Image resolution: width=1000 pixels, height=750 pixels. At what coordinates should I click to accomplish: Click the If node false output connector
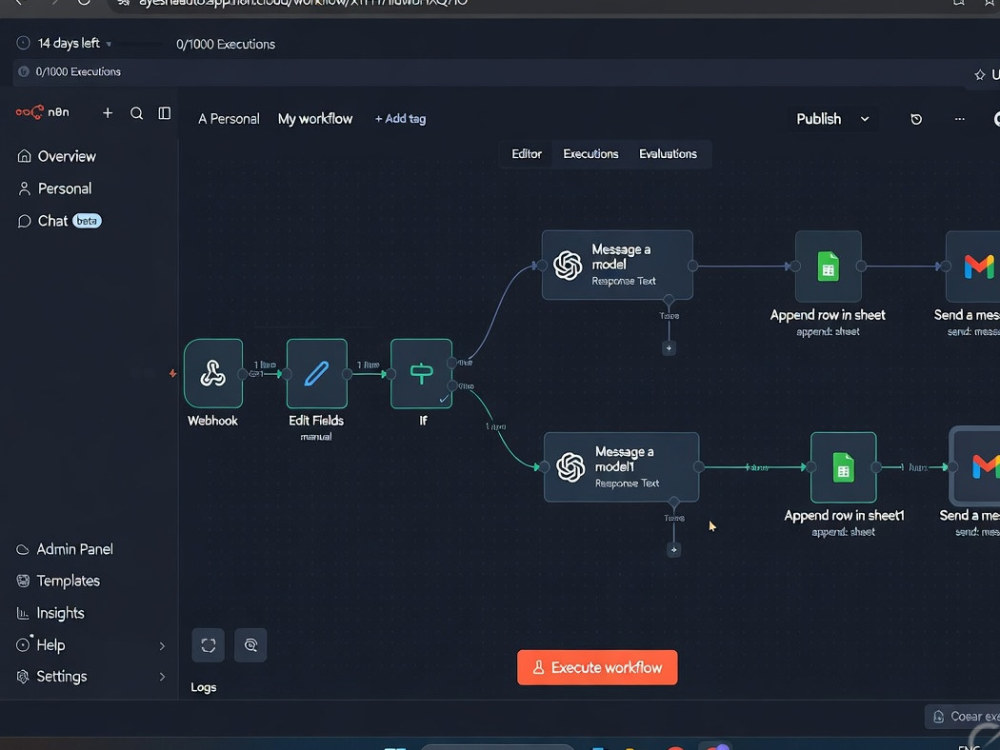452,386
